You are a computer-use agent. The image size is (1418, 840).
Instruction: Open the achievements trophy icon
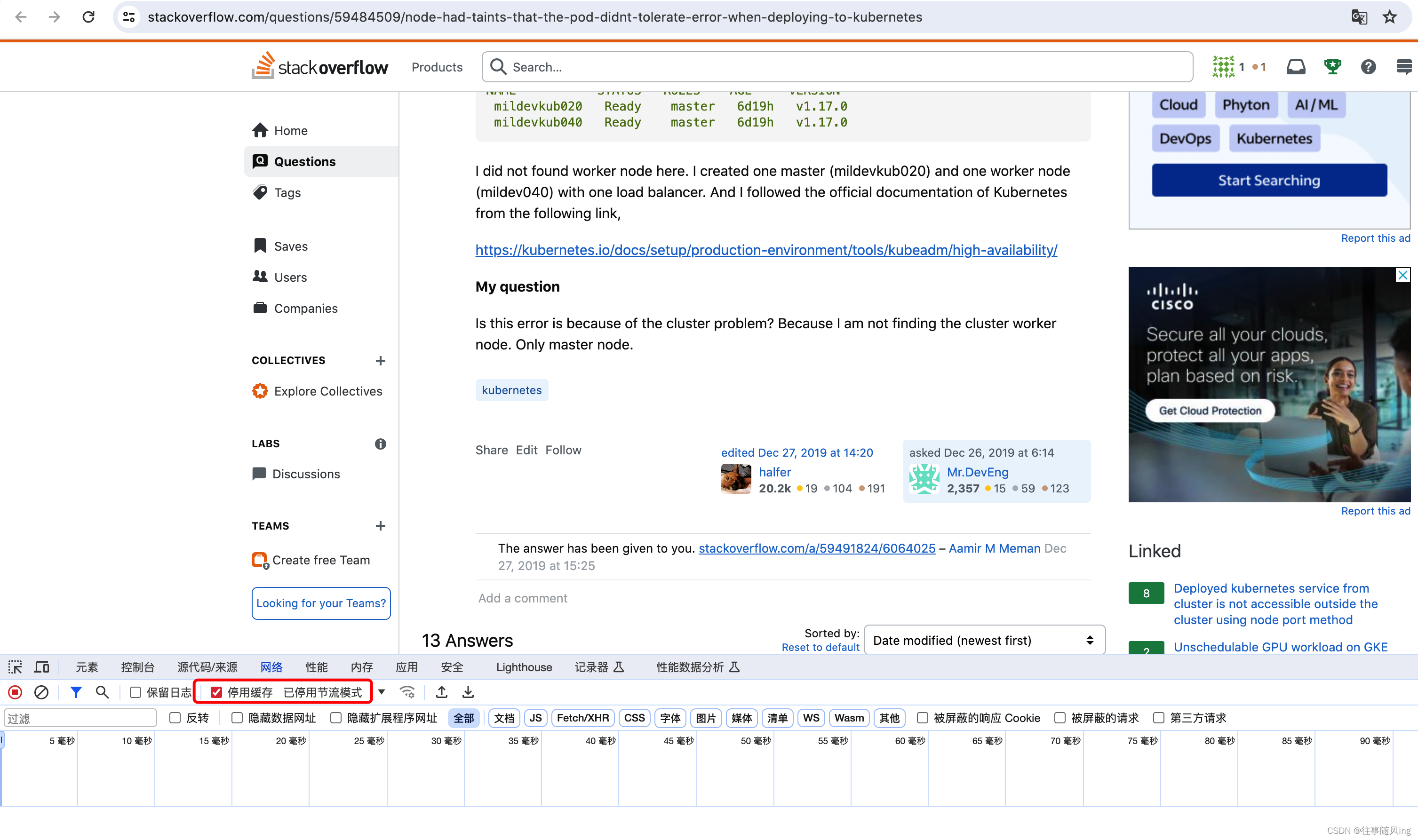(x=1332, y=67)
